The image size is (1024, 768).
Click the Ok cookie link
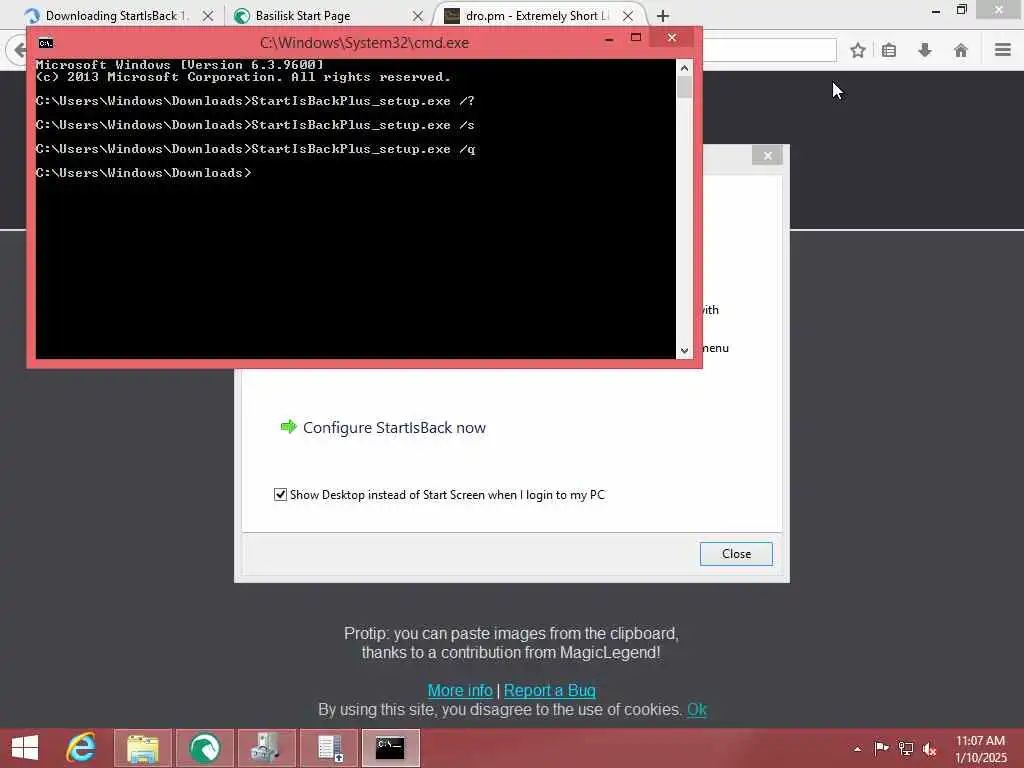[697, 709]
